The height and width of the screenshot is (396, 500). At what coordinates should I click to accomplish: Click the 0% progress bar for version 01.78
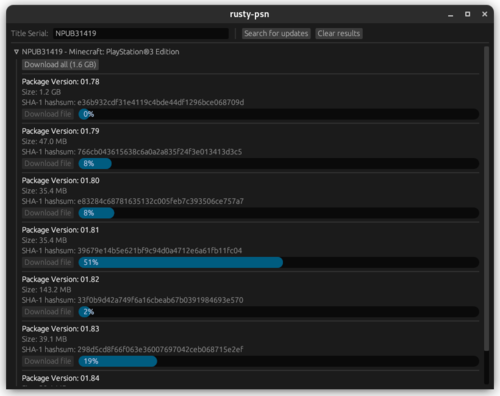pos(279,114)
